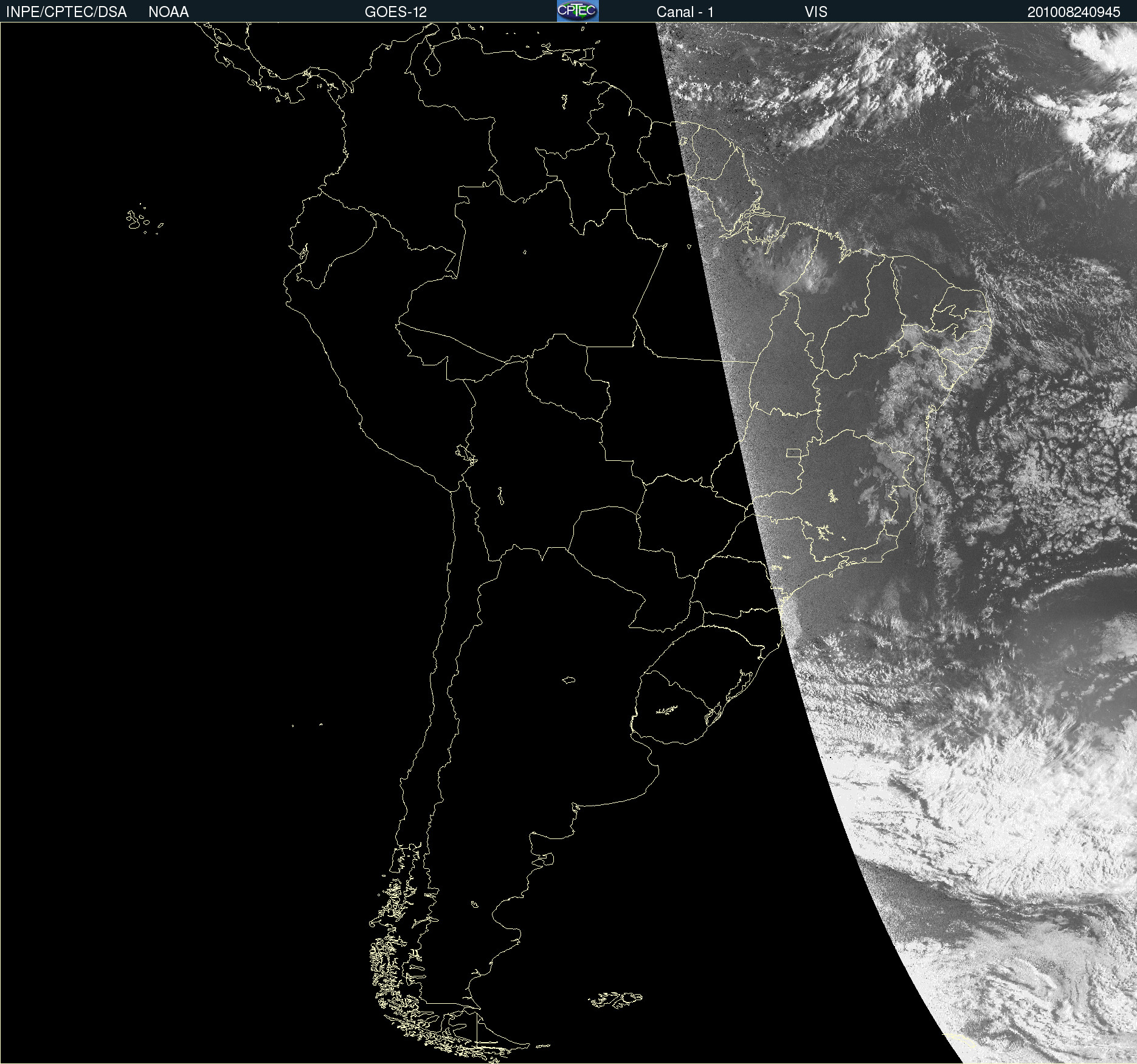Select the INPE/CPTEC/DSA header text

pos(66,12)
